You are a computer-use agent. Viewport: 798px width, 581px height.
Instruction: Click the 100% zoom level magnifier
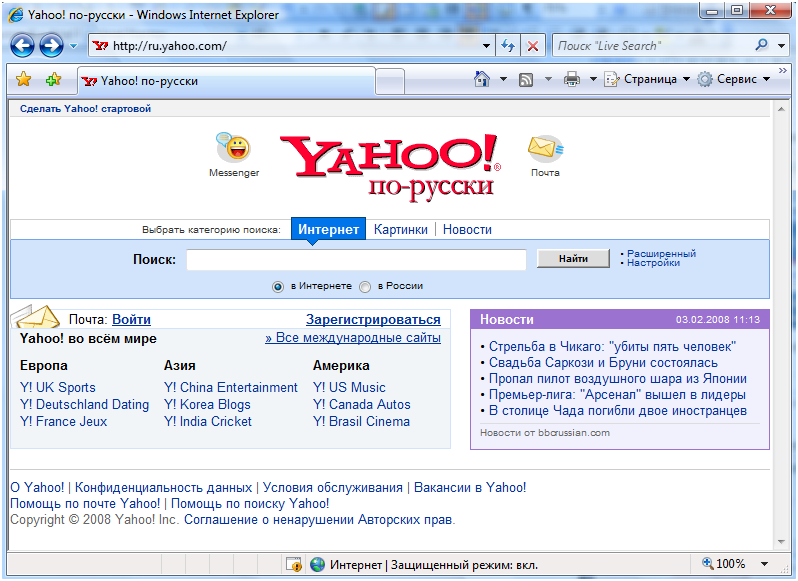[x=708, y=563]
